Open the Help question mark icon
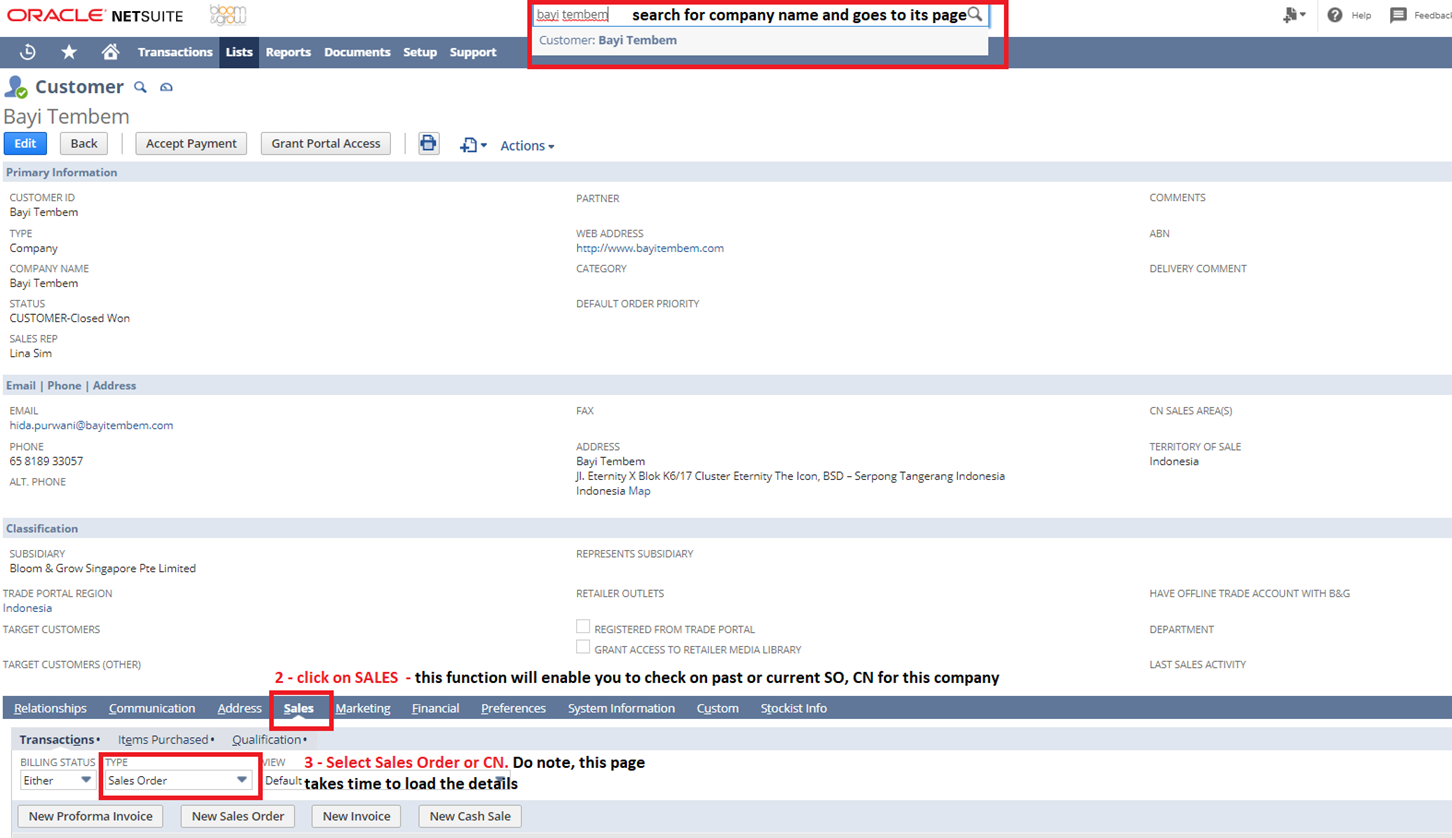 (x=1335, y=15)
